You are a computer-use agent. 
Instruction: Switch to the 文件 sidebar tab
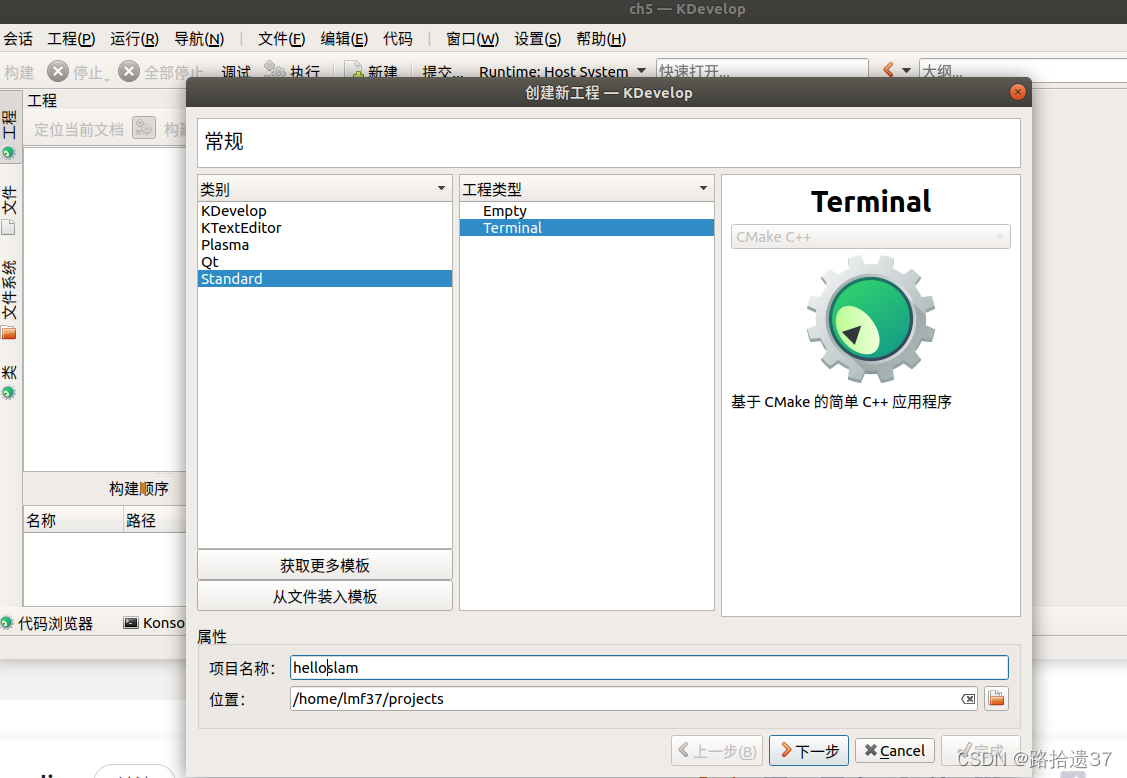(9, 209)
